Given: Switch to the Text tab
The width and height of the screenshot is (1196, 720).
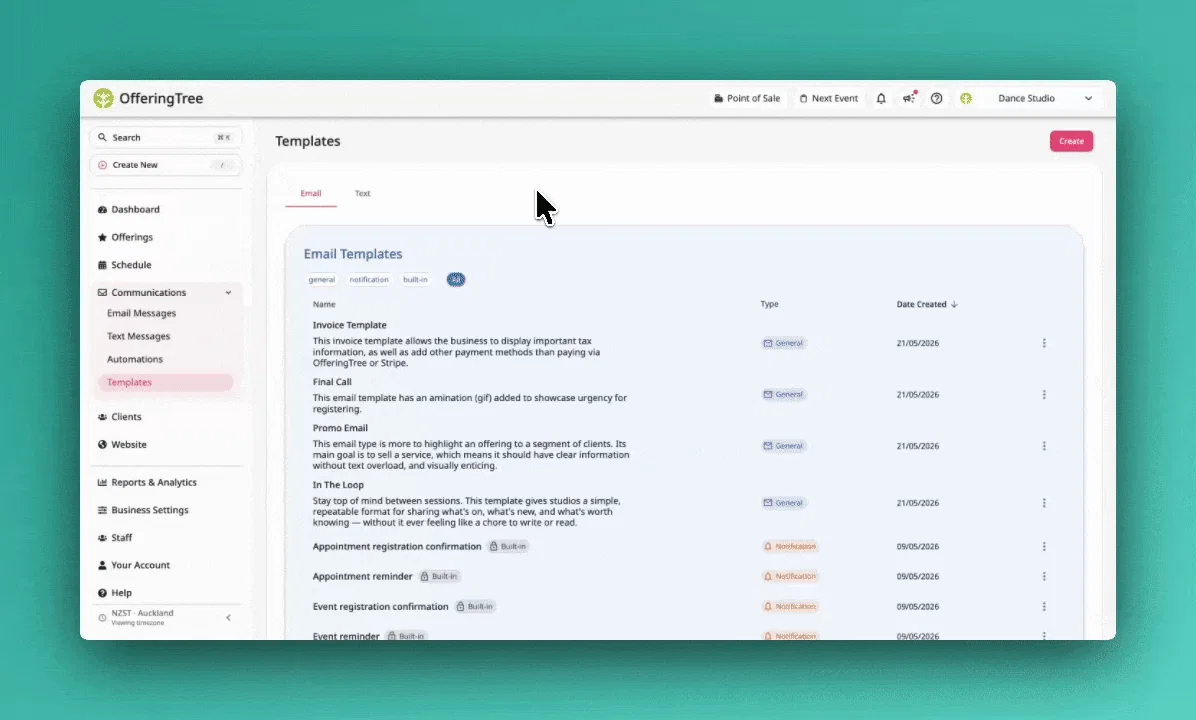Looking at the screenshot, I should 362,193.
